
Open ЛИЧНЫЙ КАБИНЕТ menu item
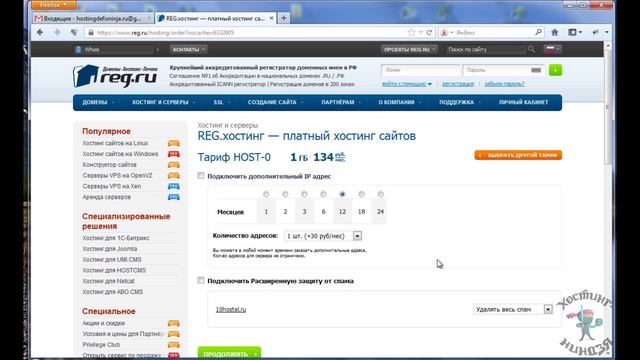[523, 102]
